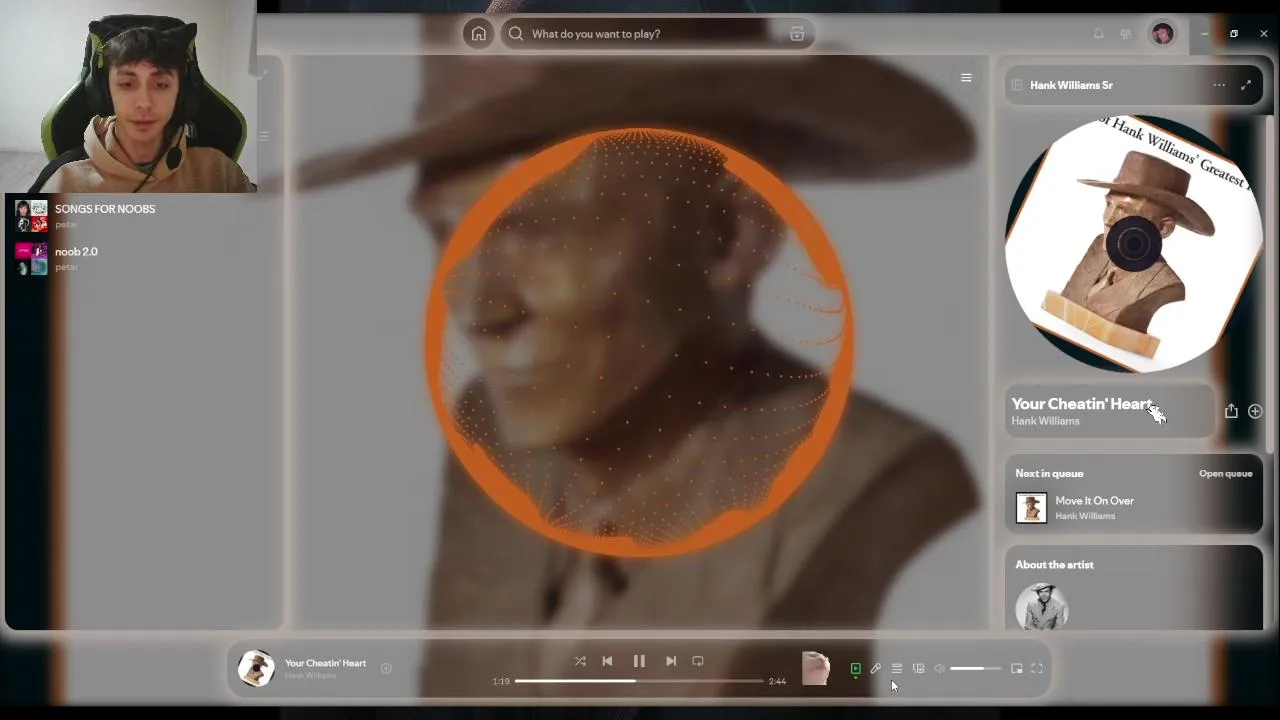The image size is (1280, 720).
Task: Click the Hank Williams artist photo in About
Action: (x=1042, y=606)
